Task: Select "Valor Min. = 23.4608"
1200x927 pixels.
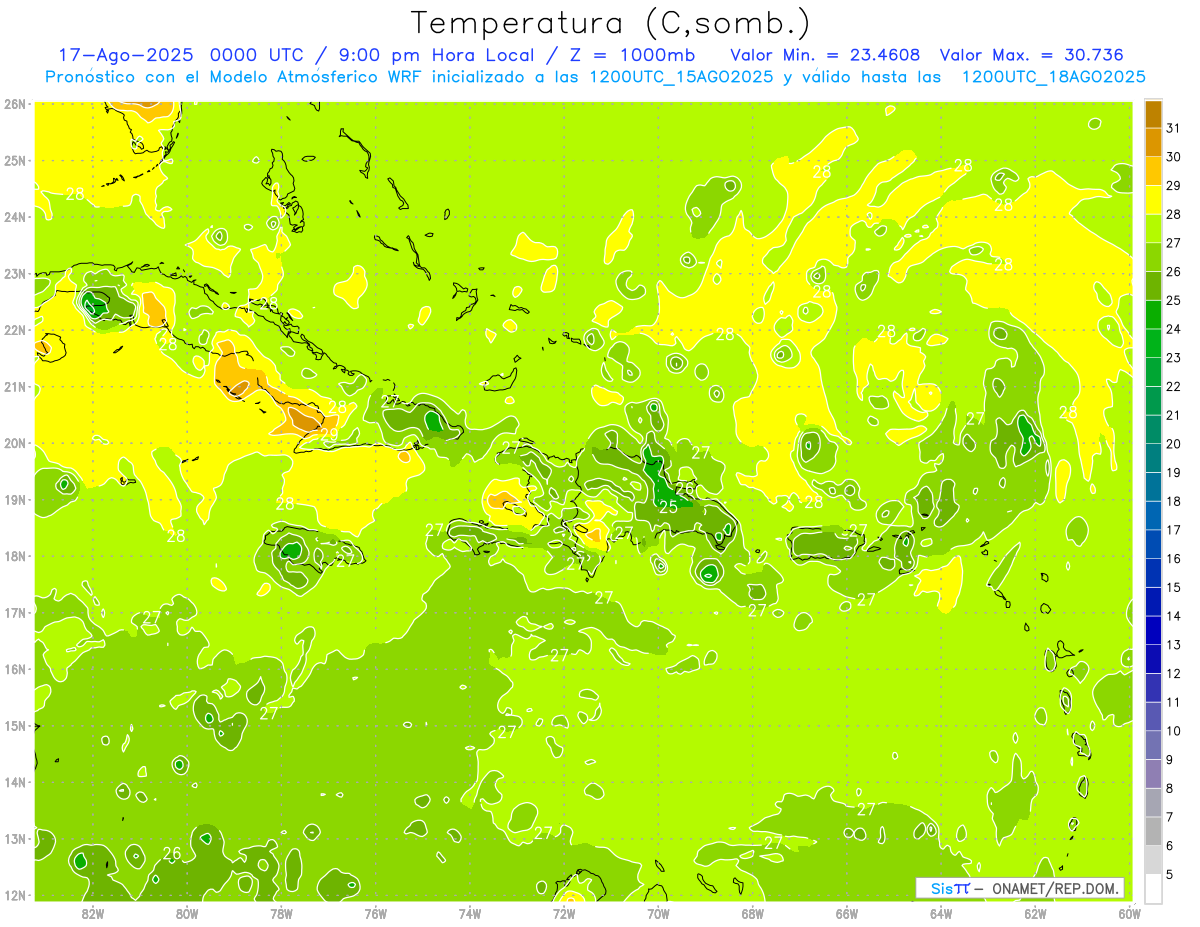Action: click(825, 55)
